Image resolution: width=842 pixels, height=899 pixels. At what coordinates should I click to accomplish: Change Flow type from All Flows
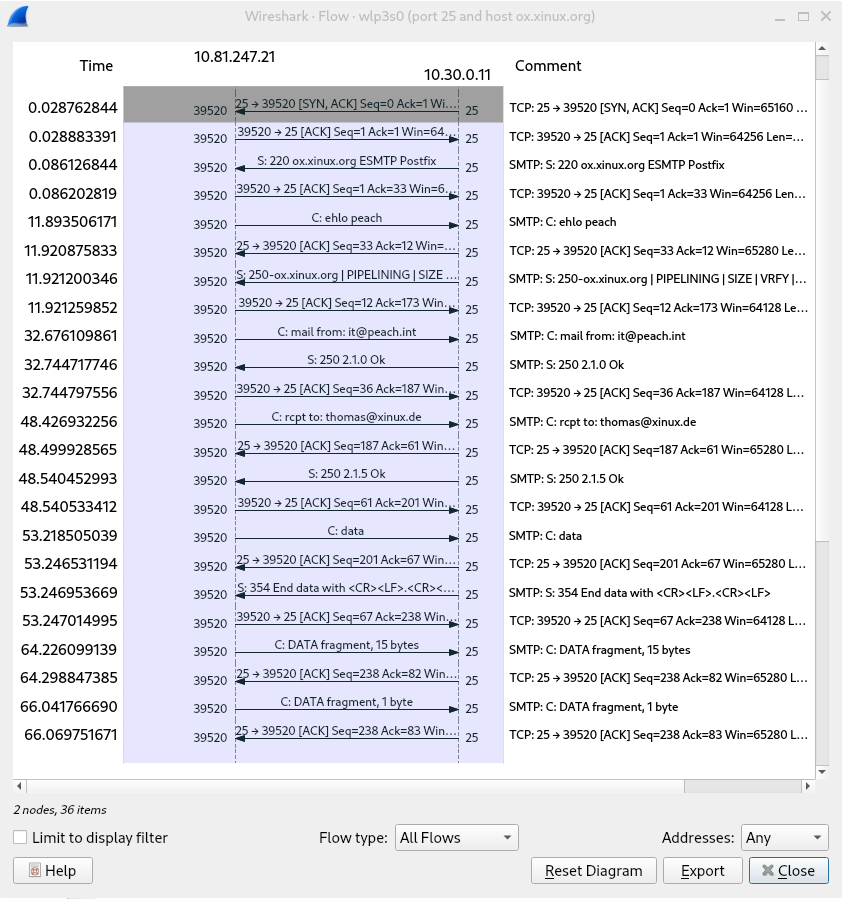tap(455, 837)
